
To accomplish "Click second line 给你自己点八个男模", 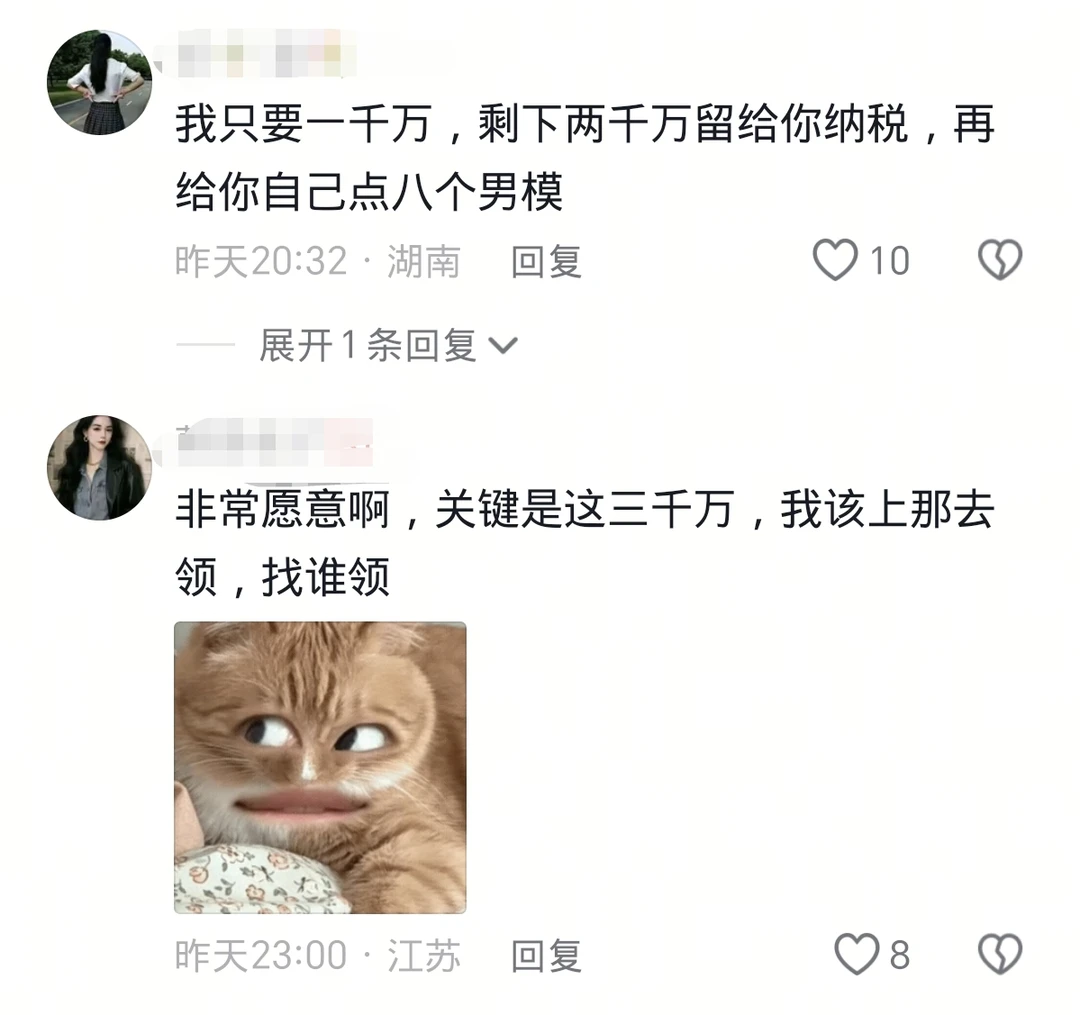I will (x=369, y=191).
